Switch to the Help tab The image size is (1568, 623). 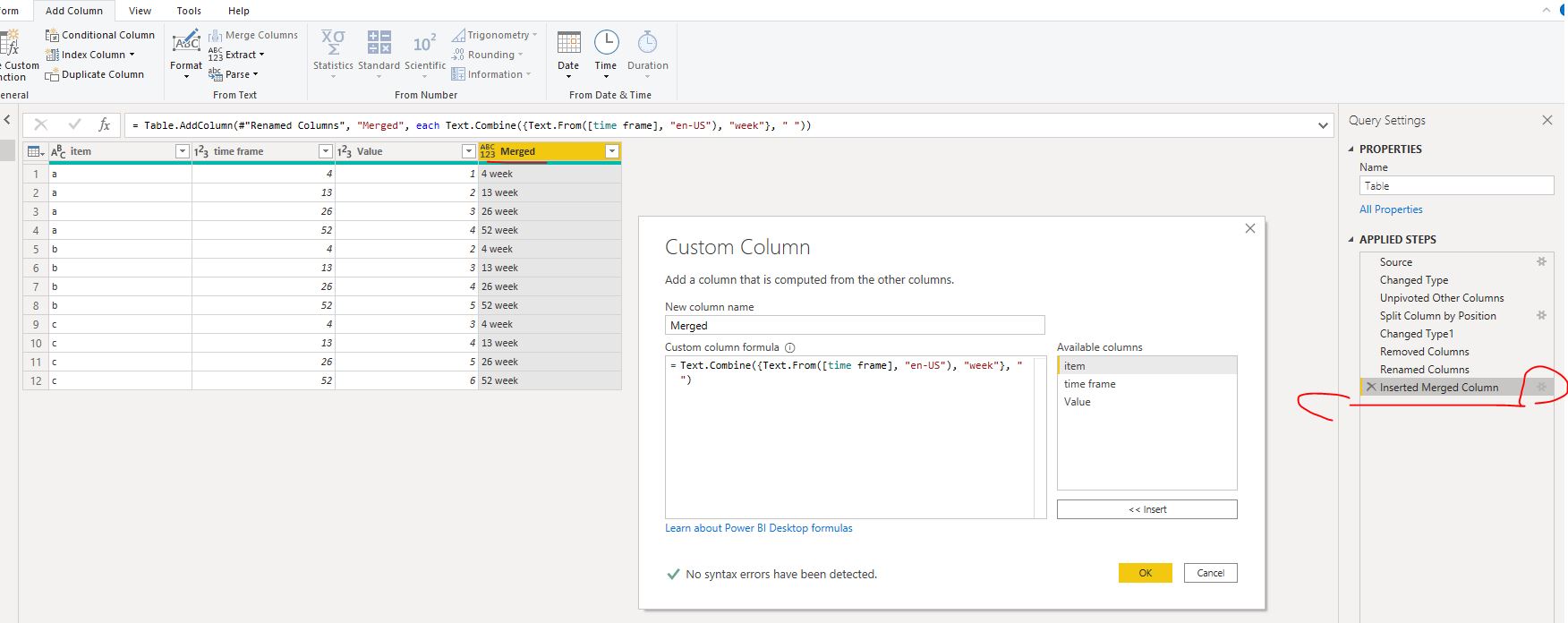[x=239, y=11]
